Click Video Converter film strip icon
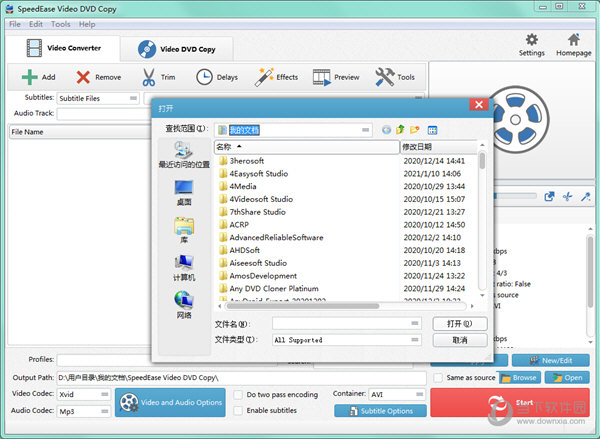 click(34, 48)
